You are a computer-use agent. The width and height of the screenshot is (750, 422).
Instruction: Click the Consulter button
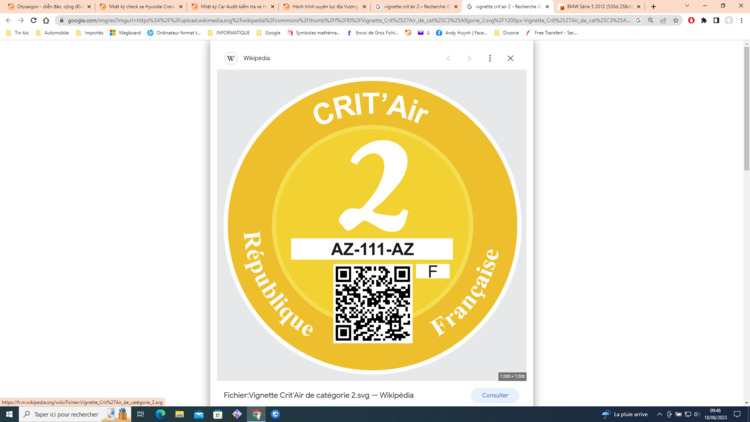(x=495, y=396)
